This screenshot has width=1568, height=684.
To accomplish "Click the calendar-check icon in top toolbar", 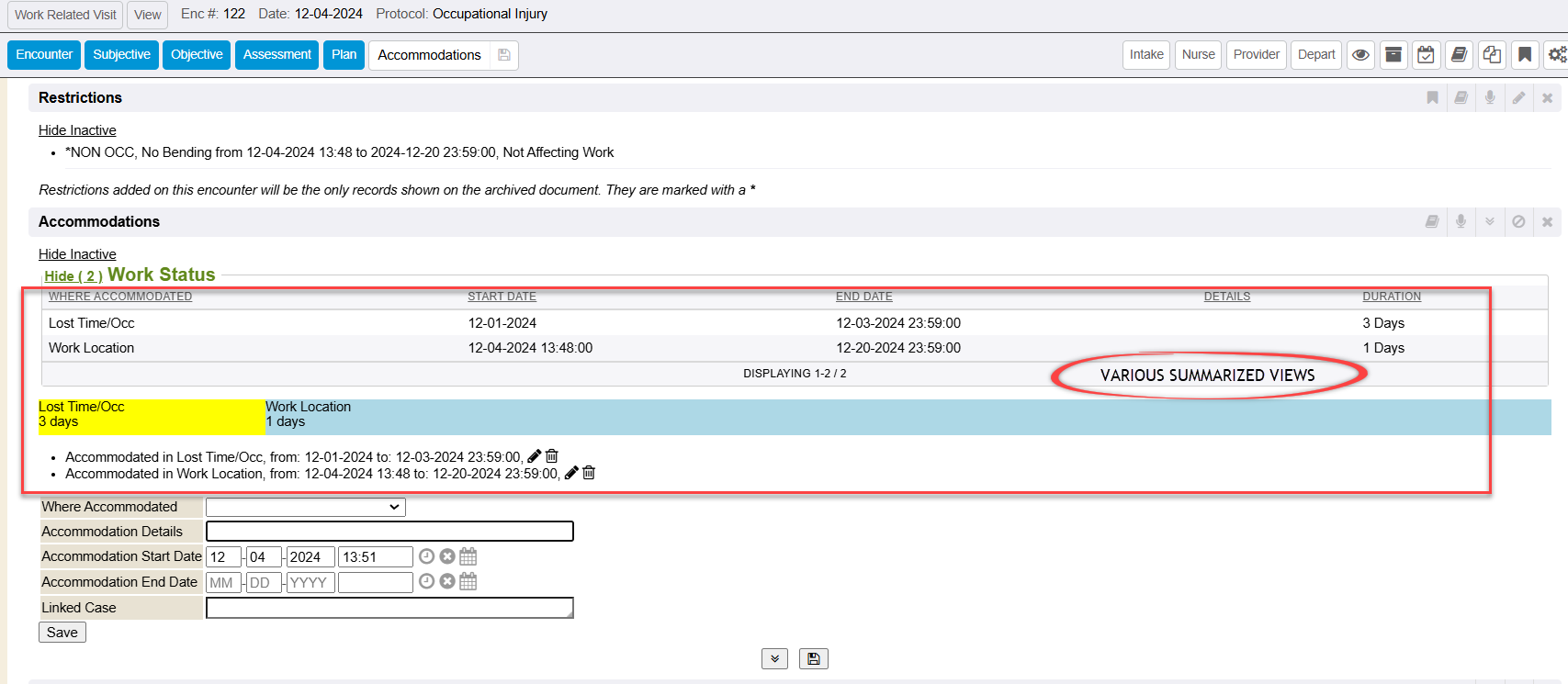I will tap(1426, 55).
